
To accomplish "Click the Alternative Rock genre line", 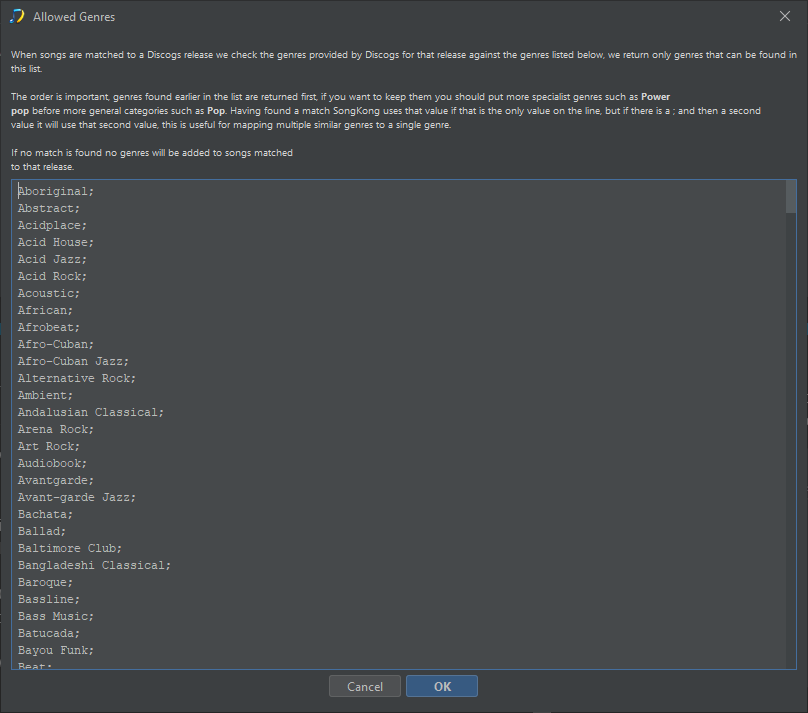I will coord(77,378).
